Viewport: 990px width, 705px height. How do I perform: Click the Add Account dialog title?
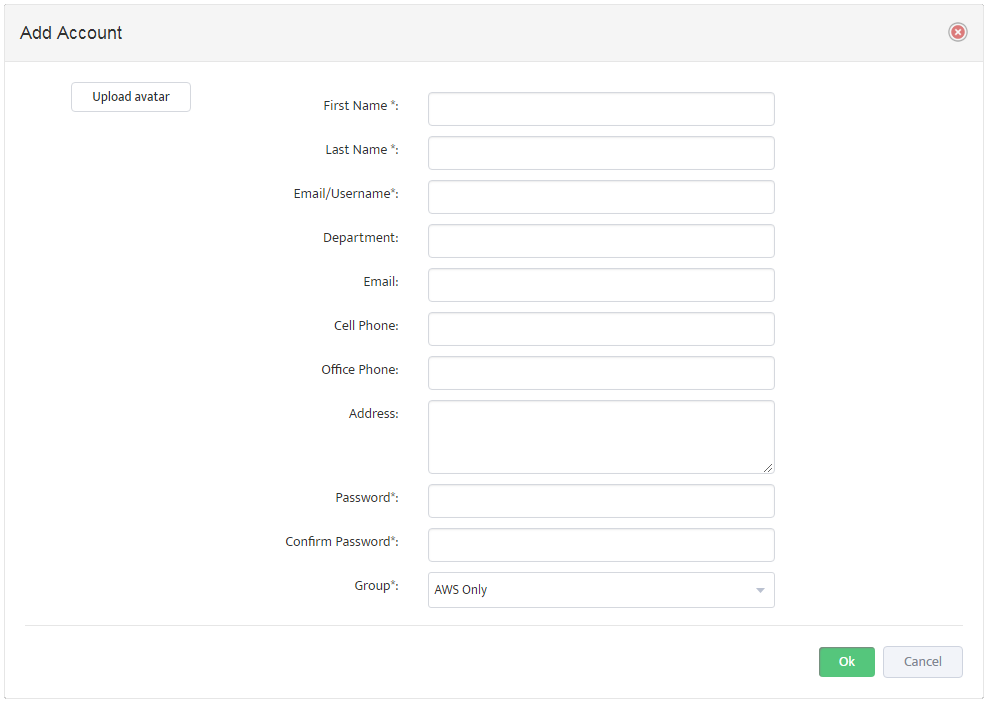(x=71, y=33)
